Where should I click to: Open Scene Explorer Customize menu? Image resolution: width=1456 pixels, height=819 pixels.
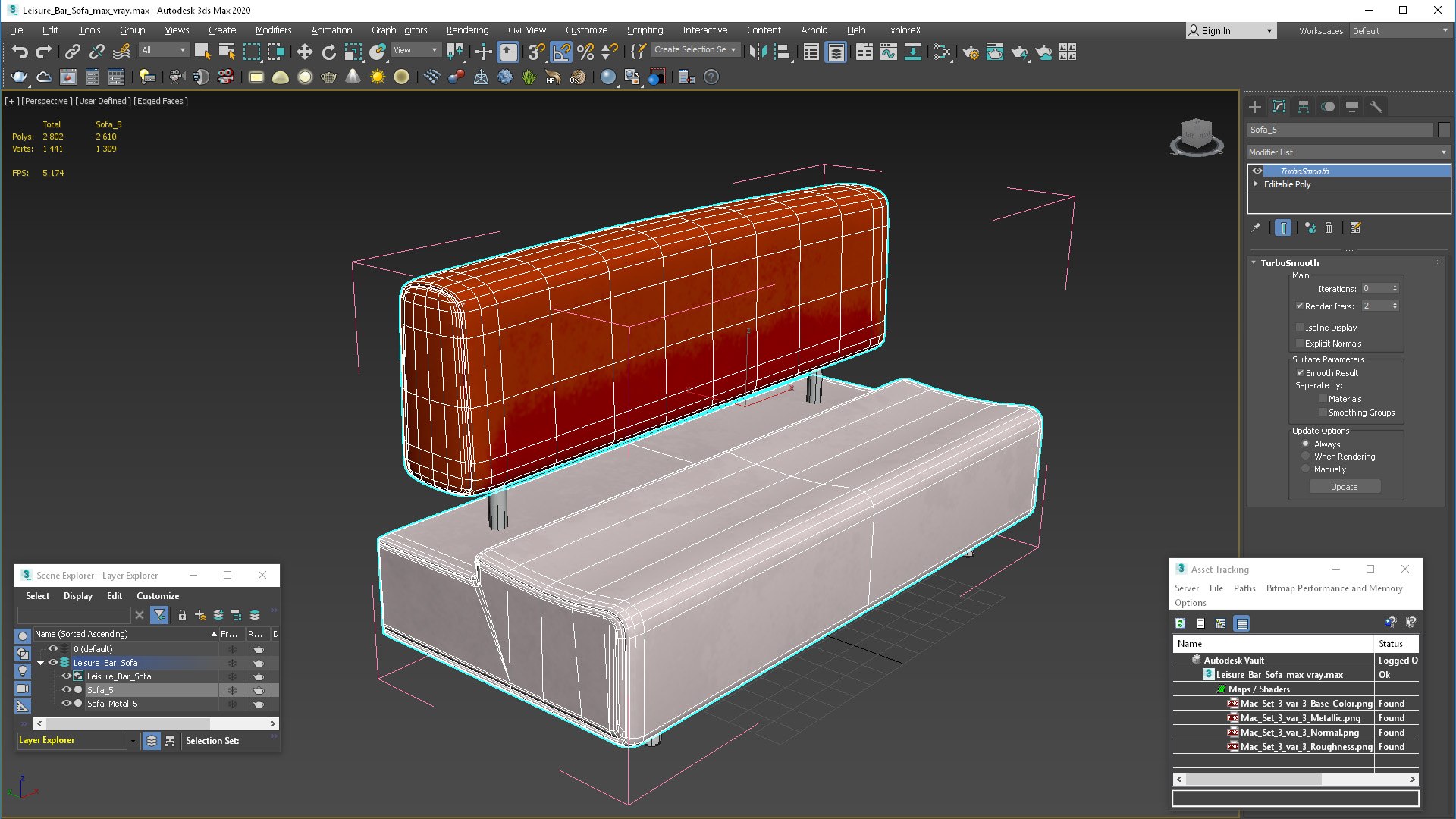click(158, 596)
